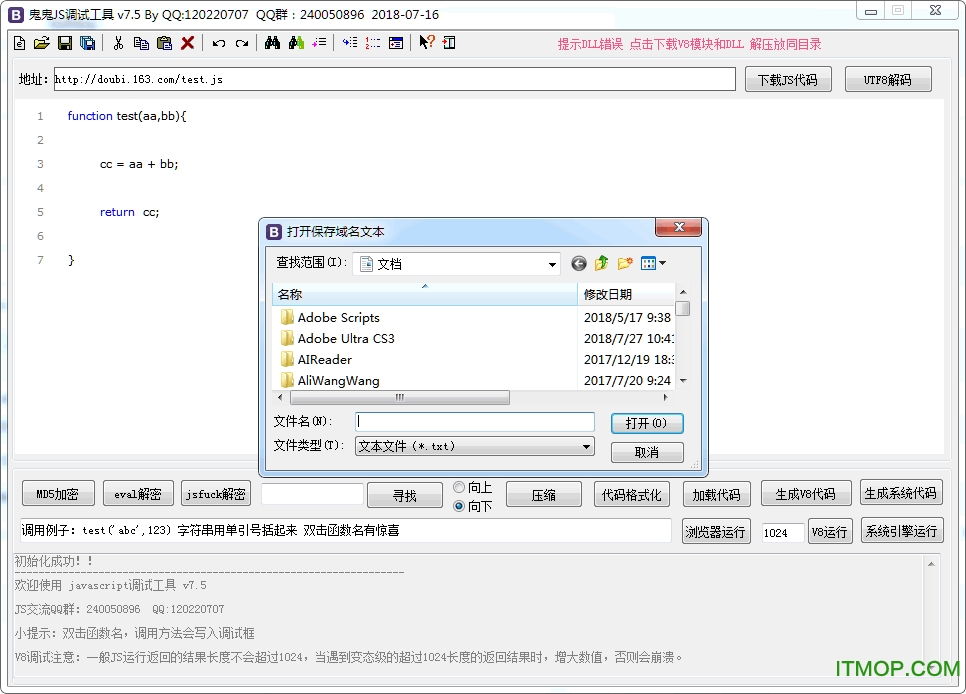Click the 浏览器运行 button
This screenshot has height=694, width=966.
(716, 531)
